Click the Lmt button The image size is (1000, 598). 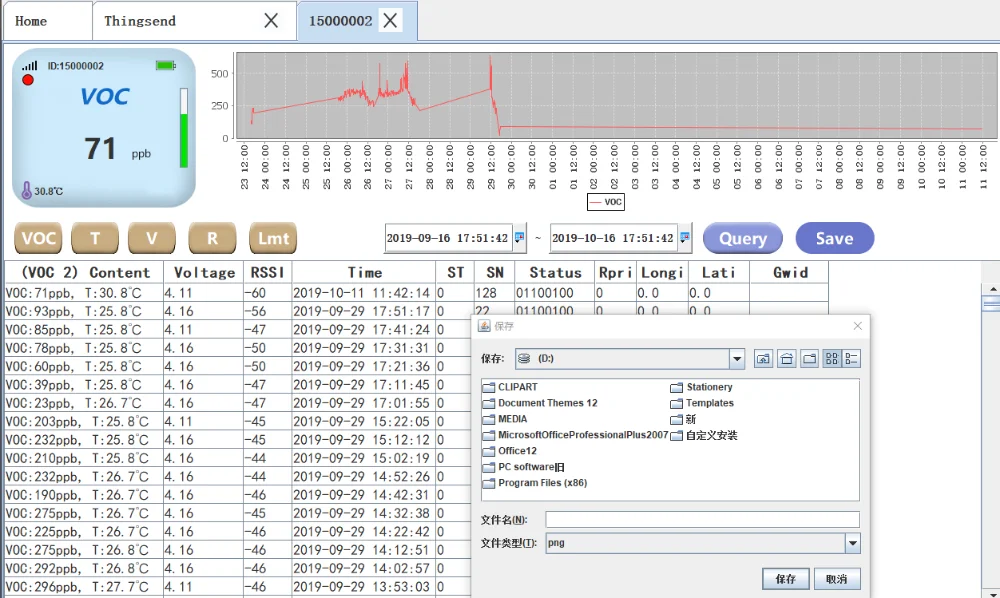(x=273, y=238)
